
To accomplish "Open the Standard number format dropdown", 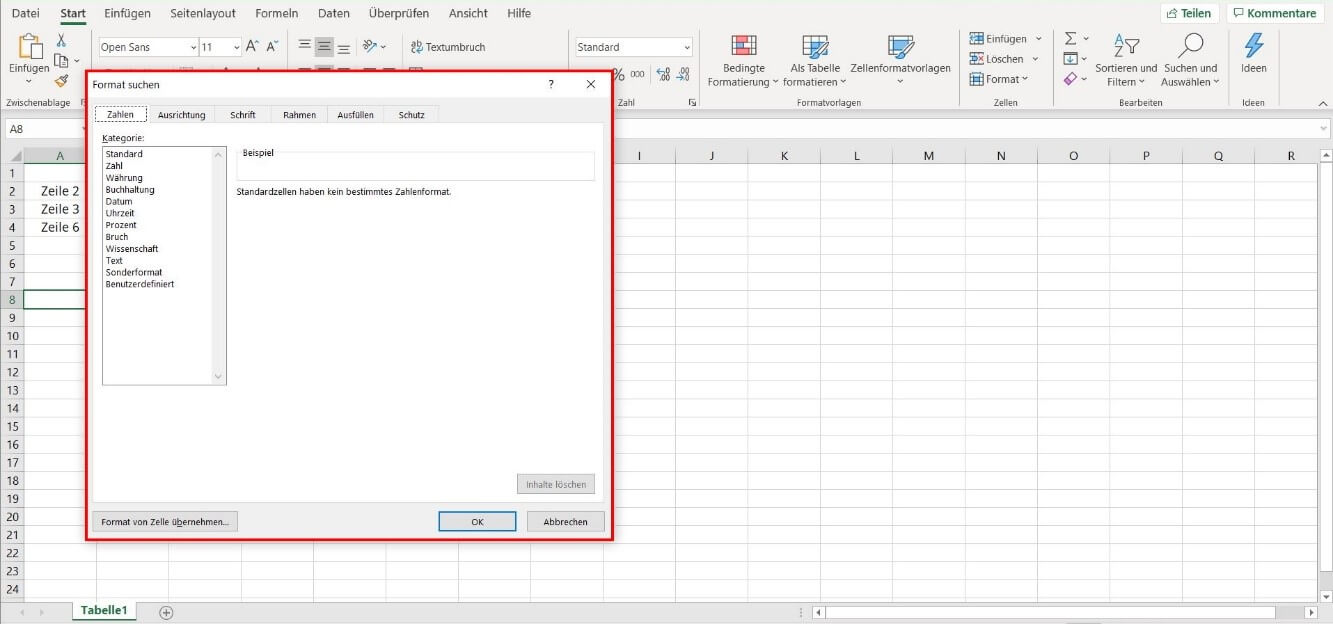I will (x=687, y=47).
